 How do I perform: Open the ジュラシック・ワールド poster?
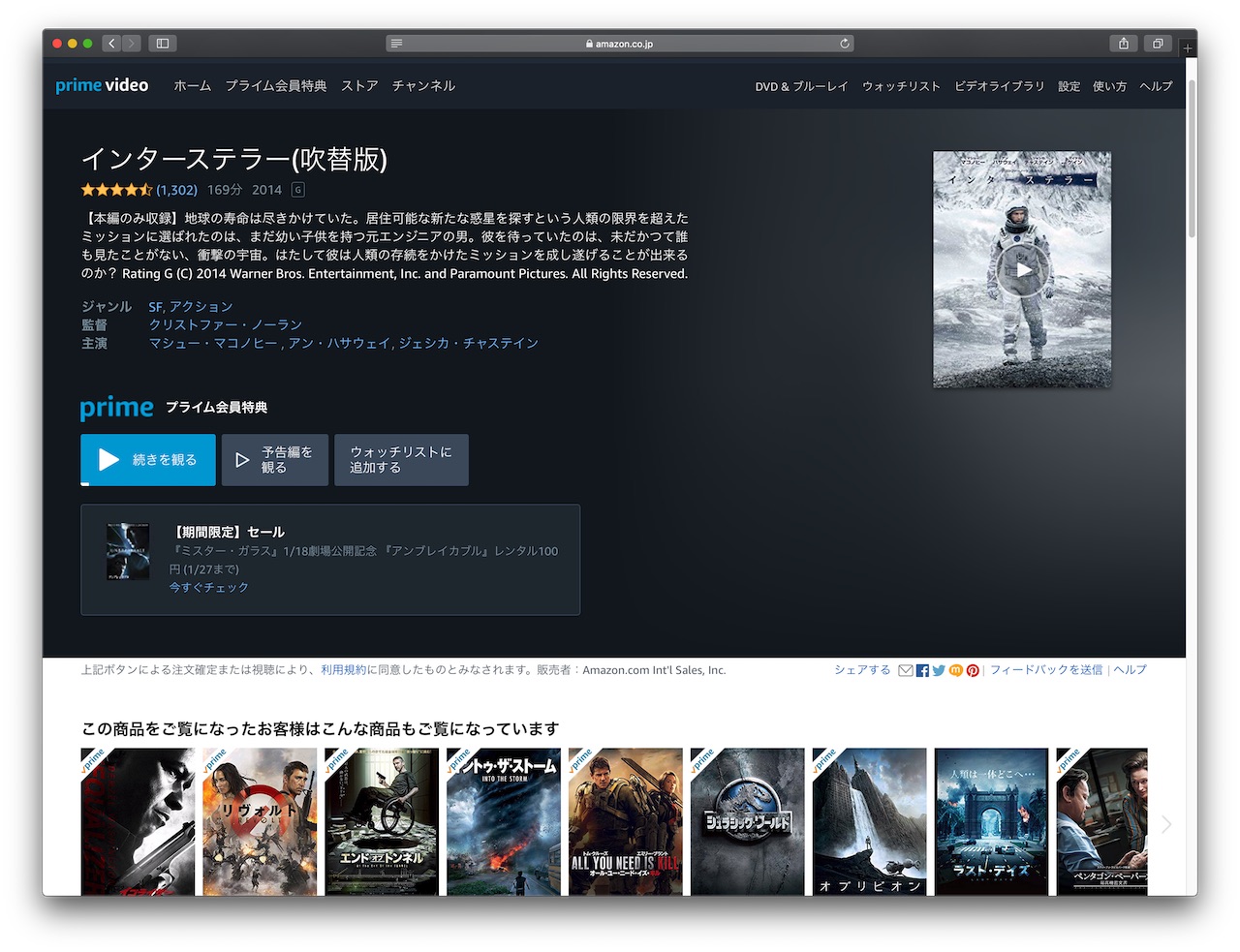pos(748,821)
